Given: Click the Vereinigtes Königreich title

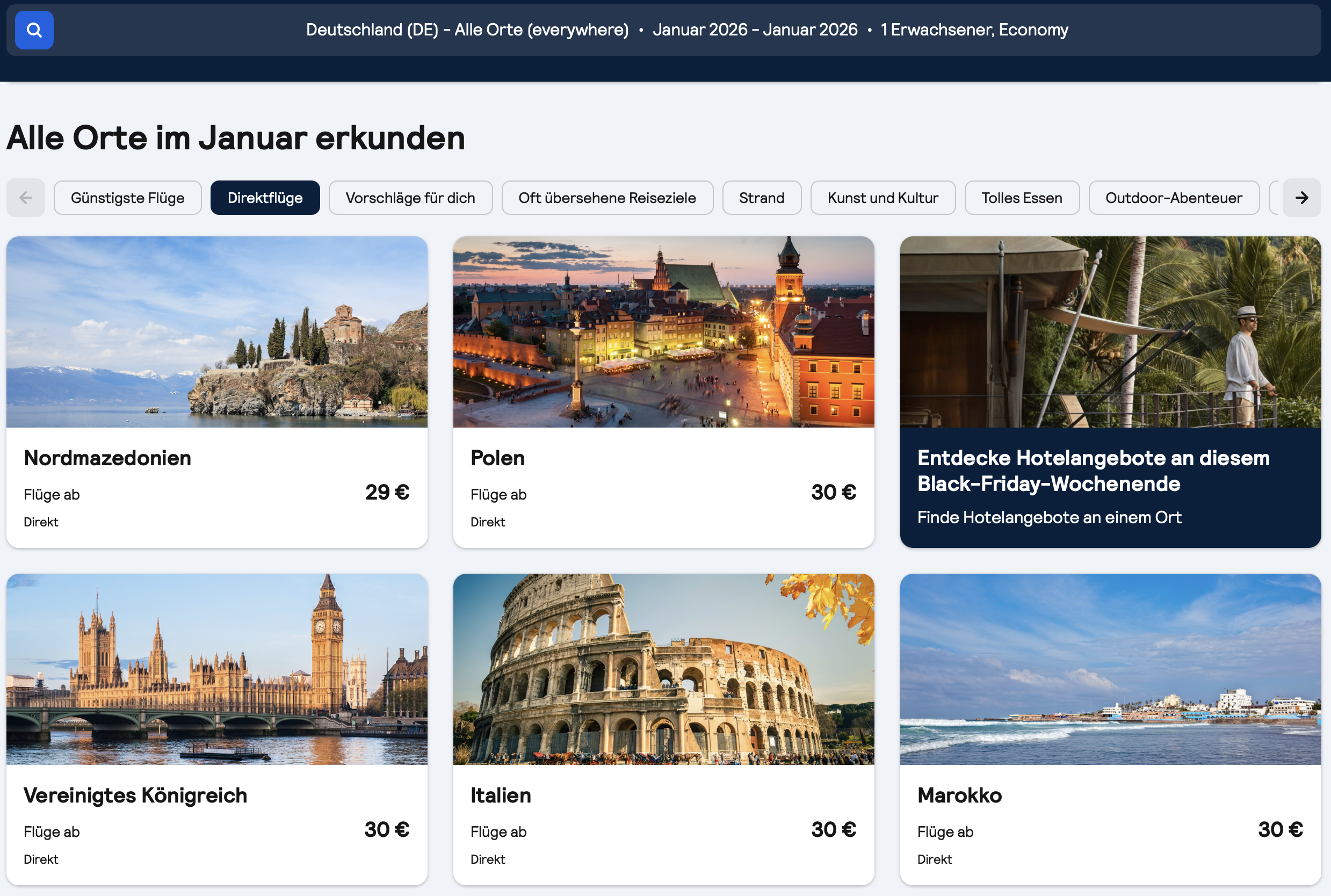Looking at the screenshot, I should 135,795.
